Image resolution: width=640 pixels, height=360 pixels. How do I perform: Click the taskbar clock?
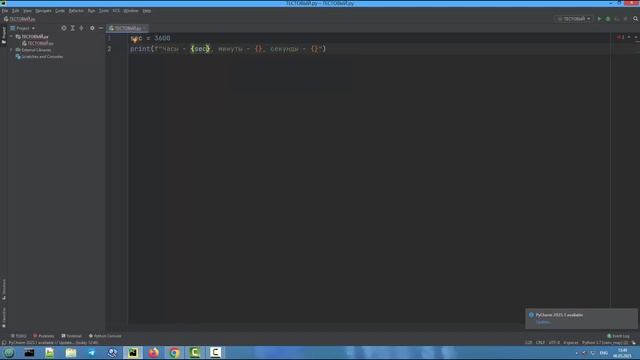pos(622,353)
